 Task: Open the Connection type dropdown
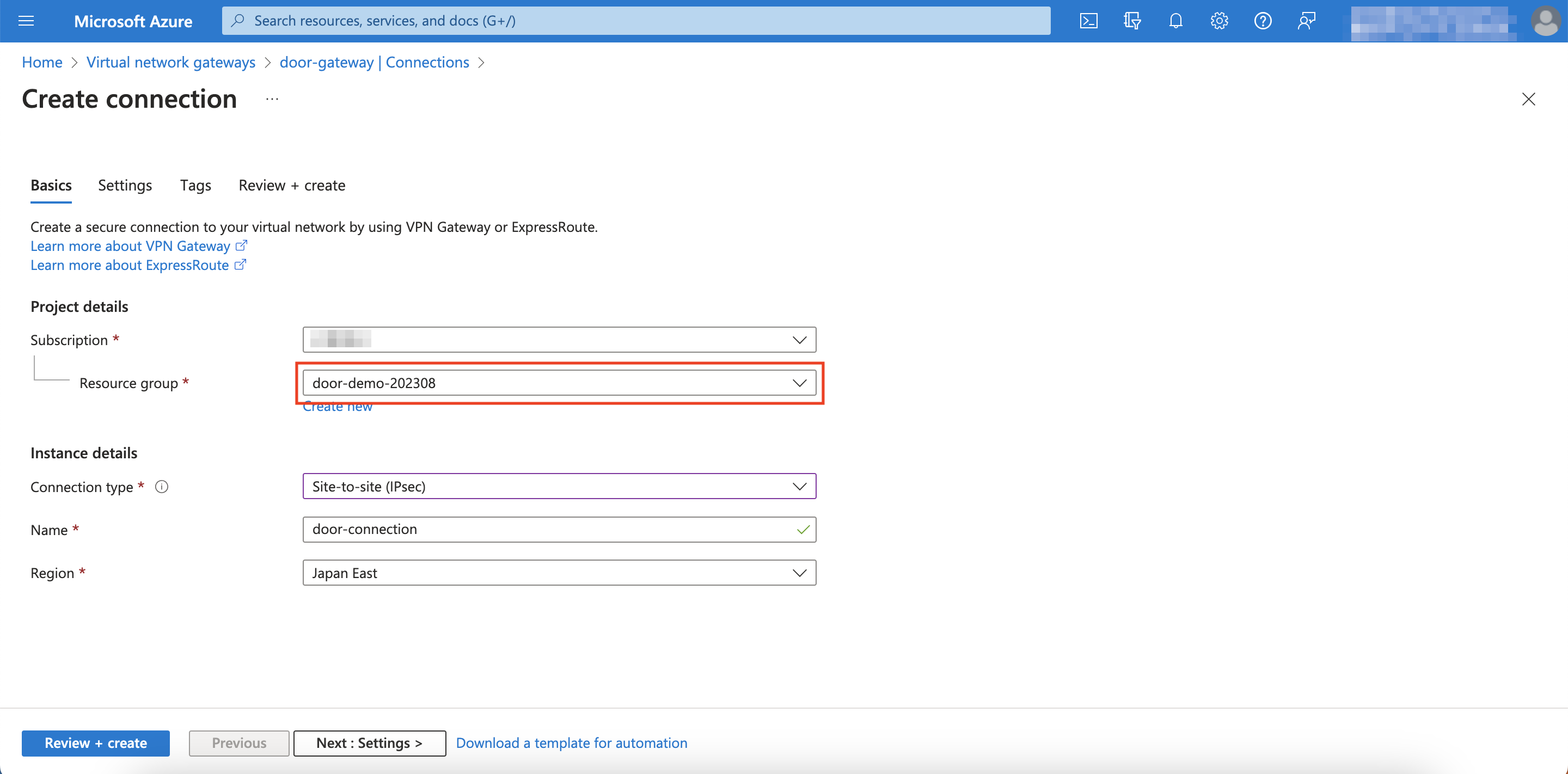559,486
